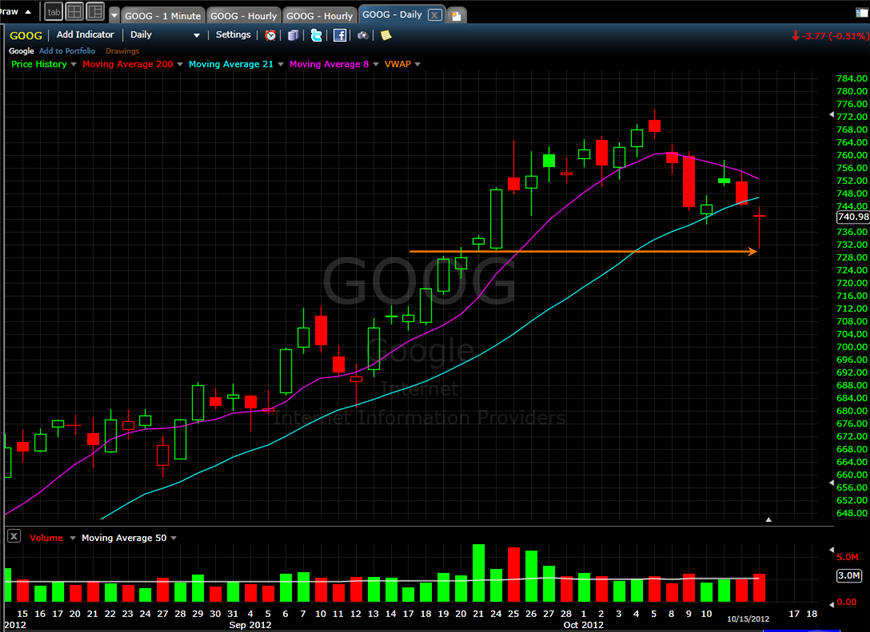The height and width of the screenshot is (632, 870).
Task: Click the 760.00 price axis label
Action: pyautogui.click(x=852, y=155)
